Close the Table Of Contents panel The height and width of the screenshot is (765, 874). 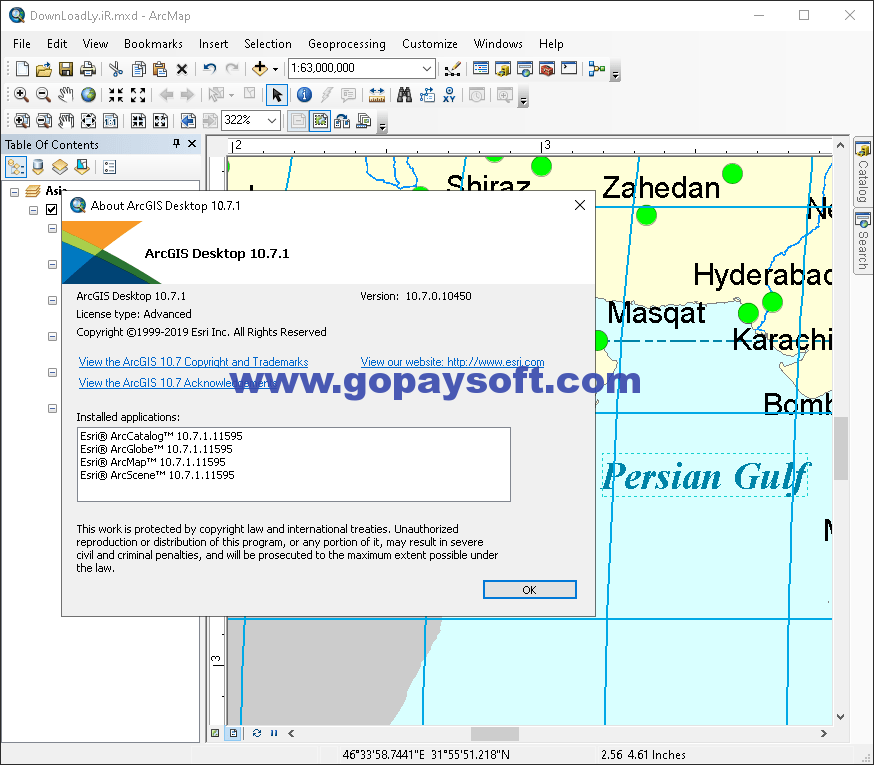point(192,144)
